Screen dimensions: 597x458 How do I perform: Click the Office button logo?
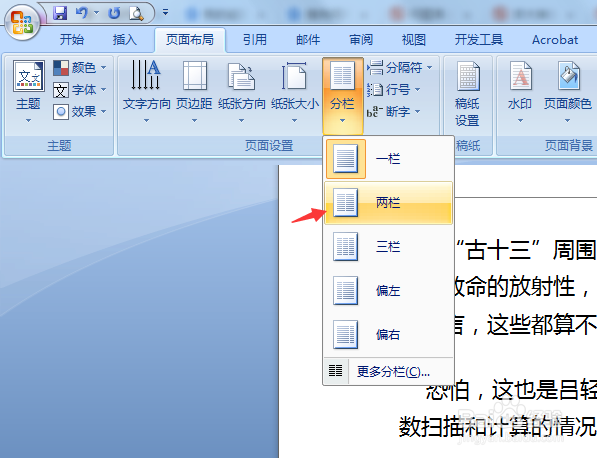22,22
